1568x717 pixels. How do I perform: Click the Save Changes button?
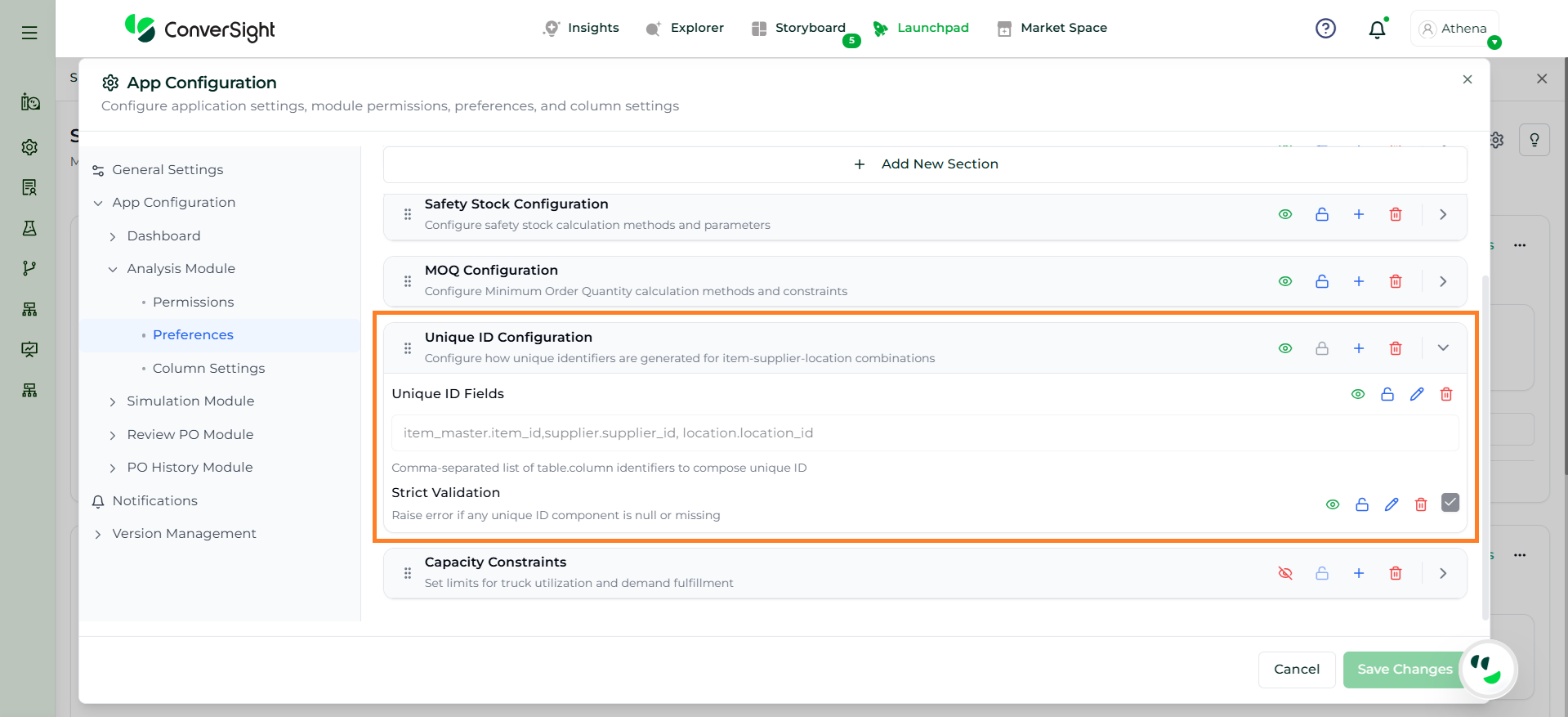click(1404, 669)
